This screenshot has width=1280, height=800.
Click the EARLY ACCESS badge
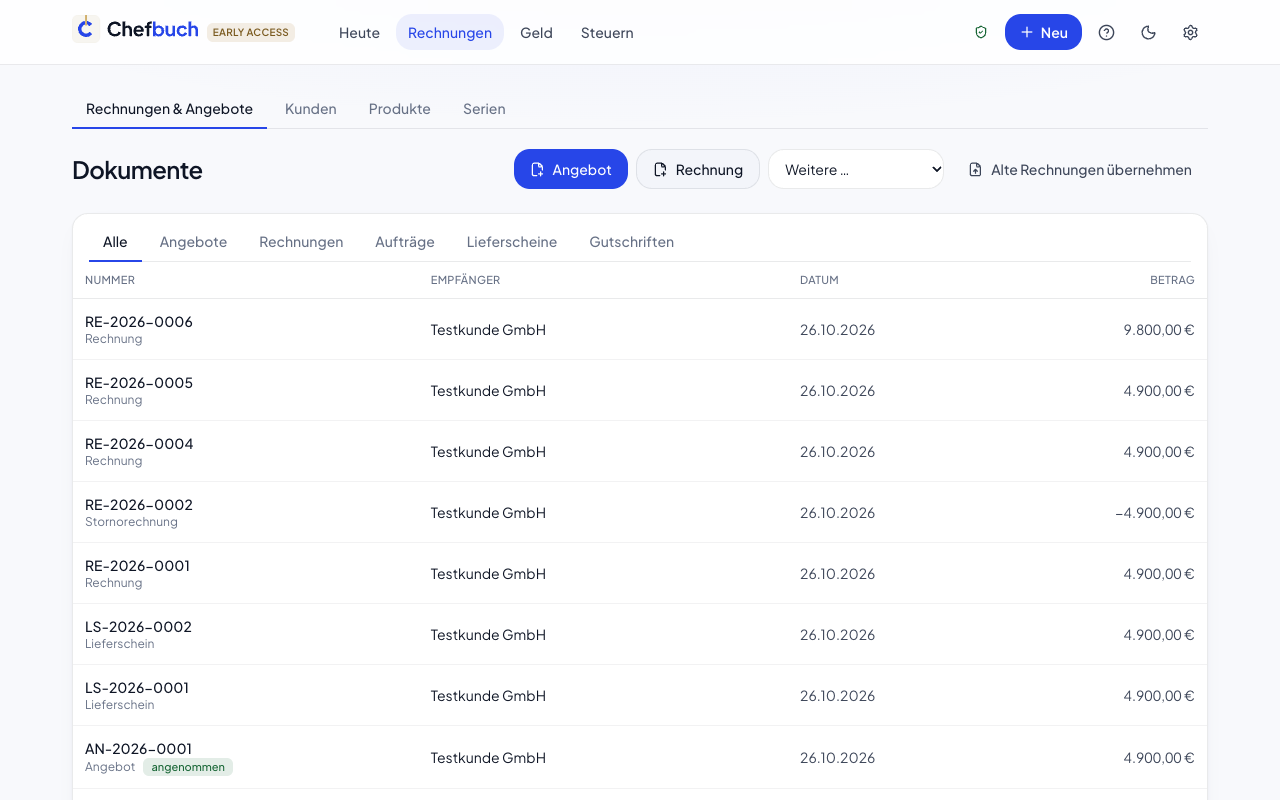[x=251, y=32]
